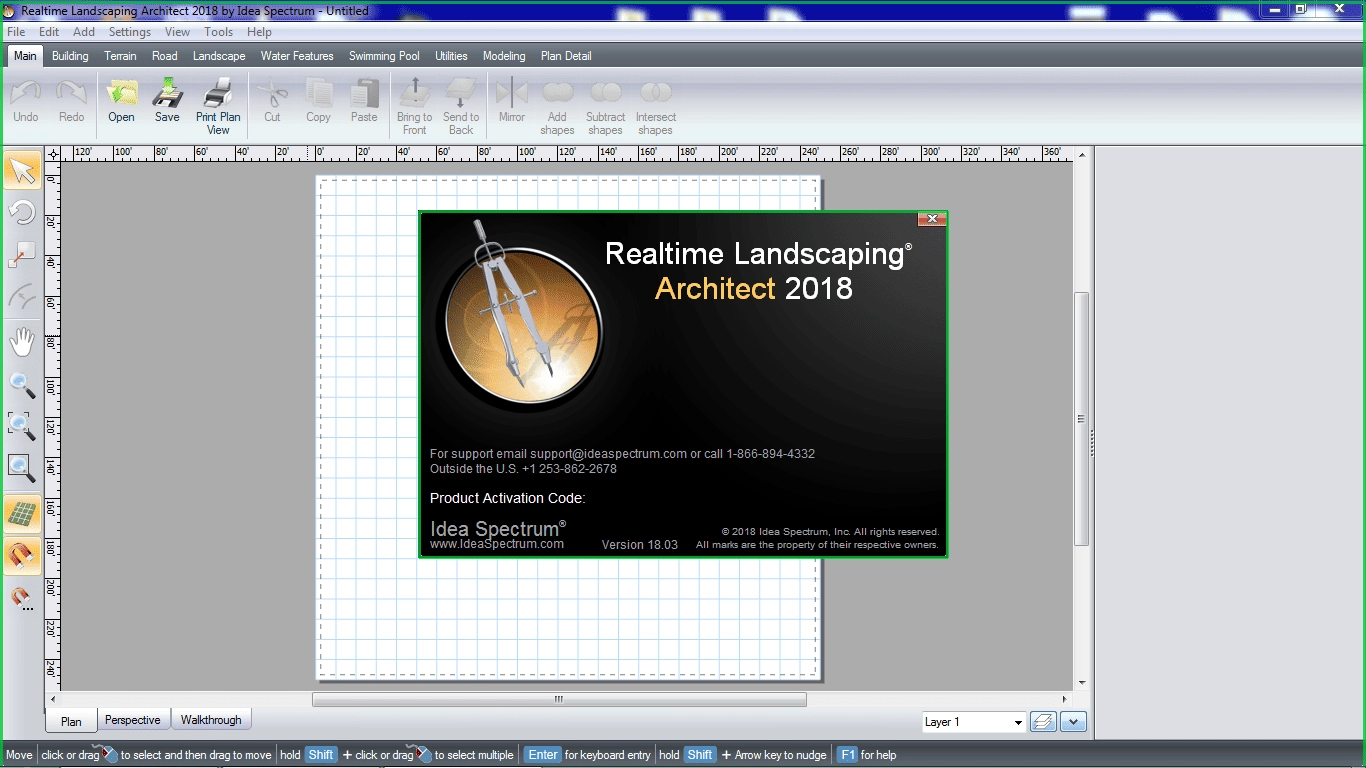This screenshot has width=1366, height=768.
Task: Select the Plan view tab
Action: [x=71, y=721]
